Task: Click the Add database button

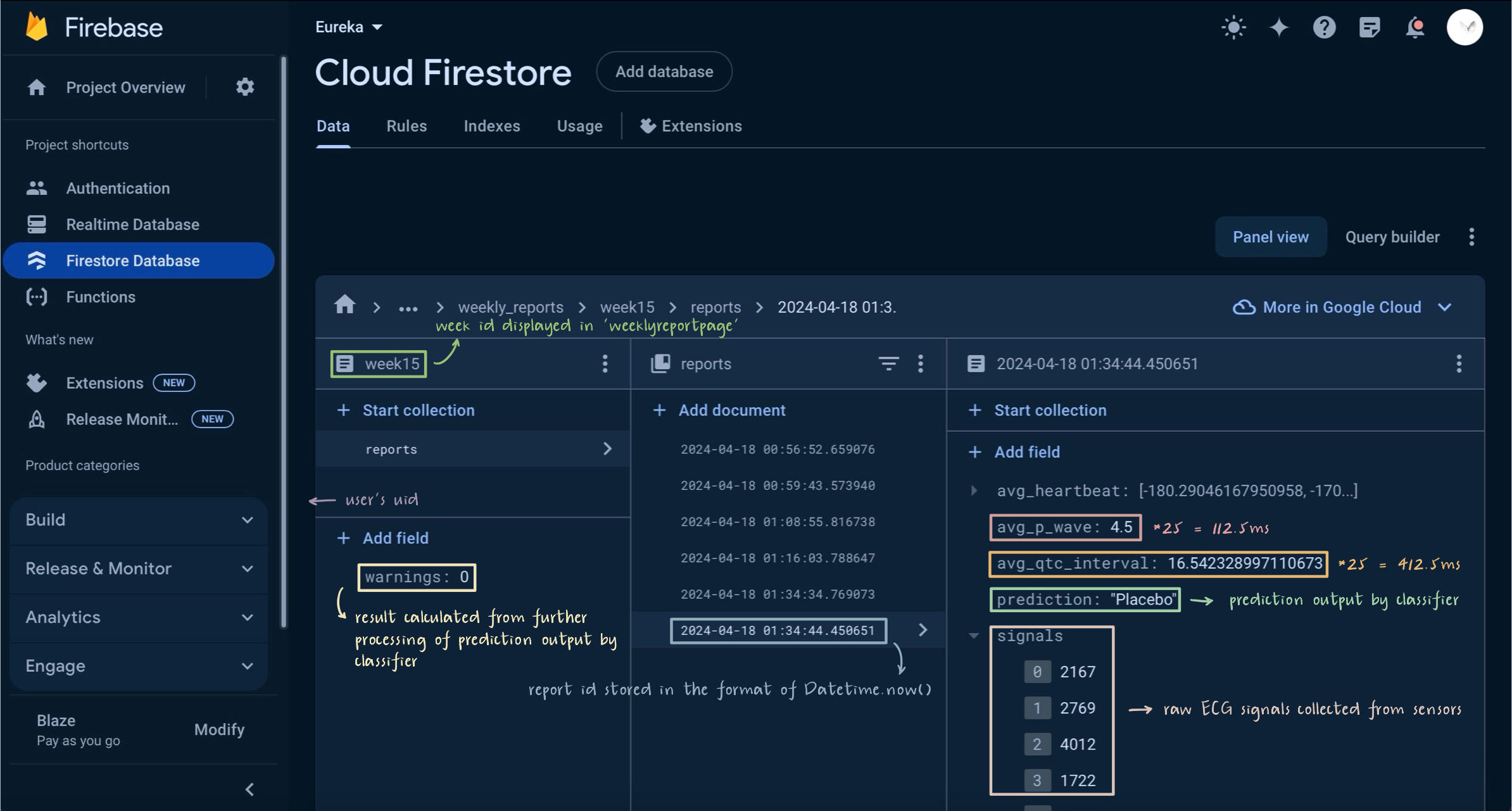Action: point(664,72)
